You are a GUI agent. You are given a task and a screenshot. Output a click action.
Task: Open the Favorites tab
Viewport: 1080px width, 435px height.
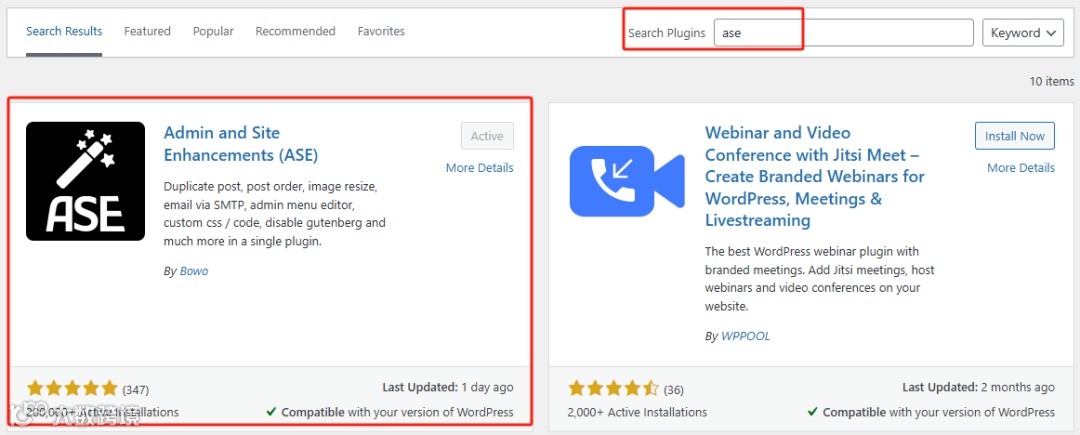381,32
